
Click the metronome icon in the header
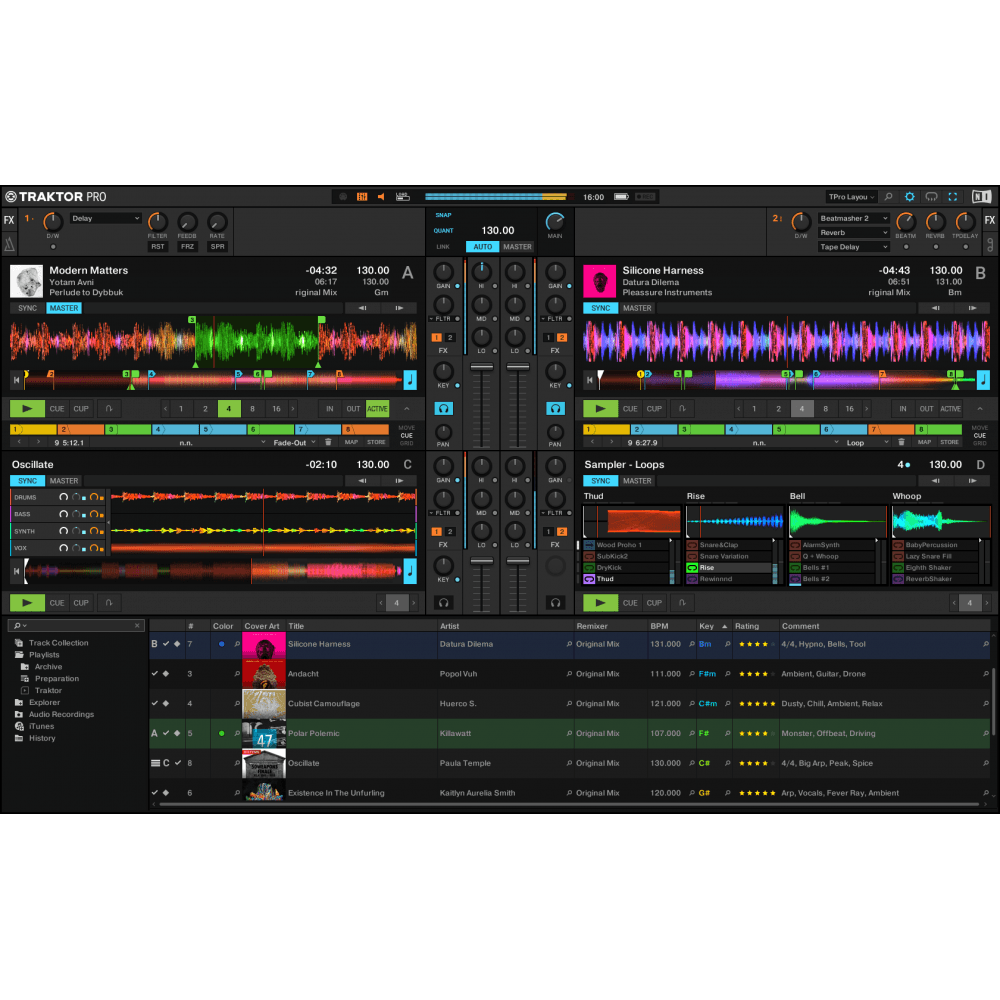point(361,197)
